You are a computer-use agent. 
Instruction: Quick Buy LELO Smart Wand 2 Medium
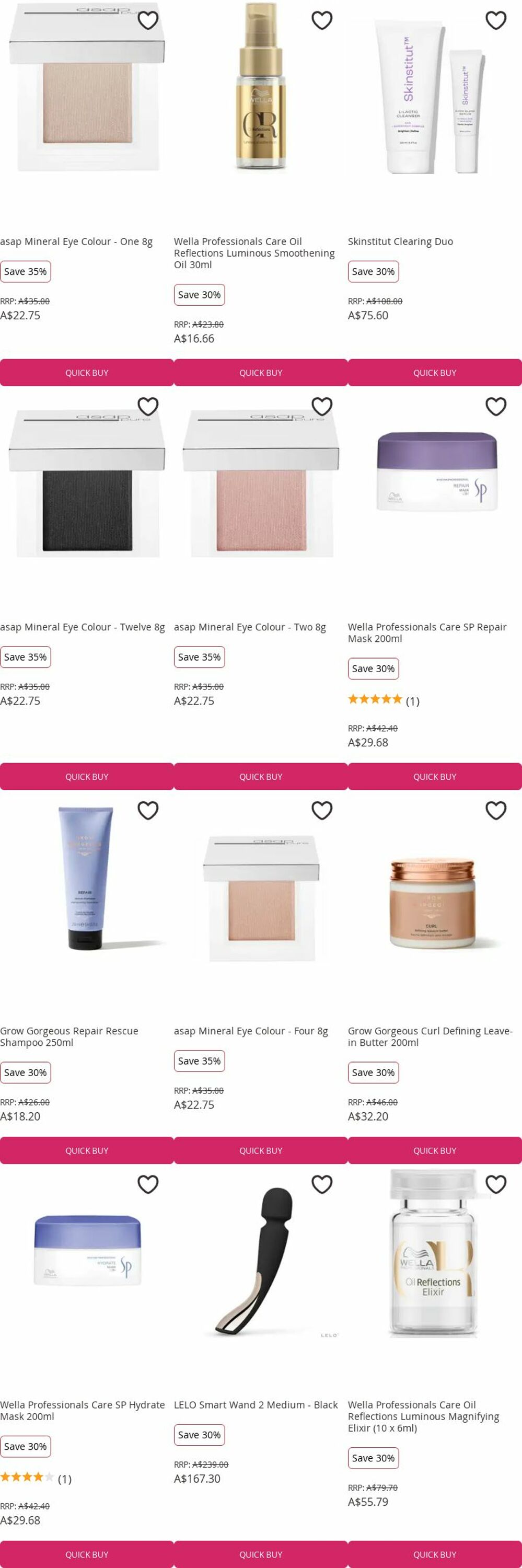click(260, 1554)
